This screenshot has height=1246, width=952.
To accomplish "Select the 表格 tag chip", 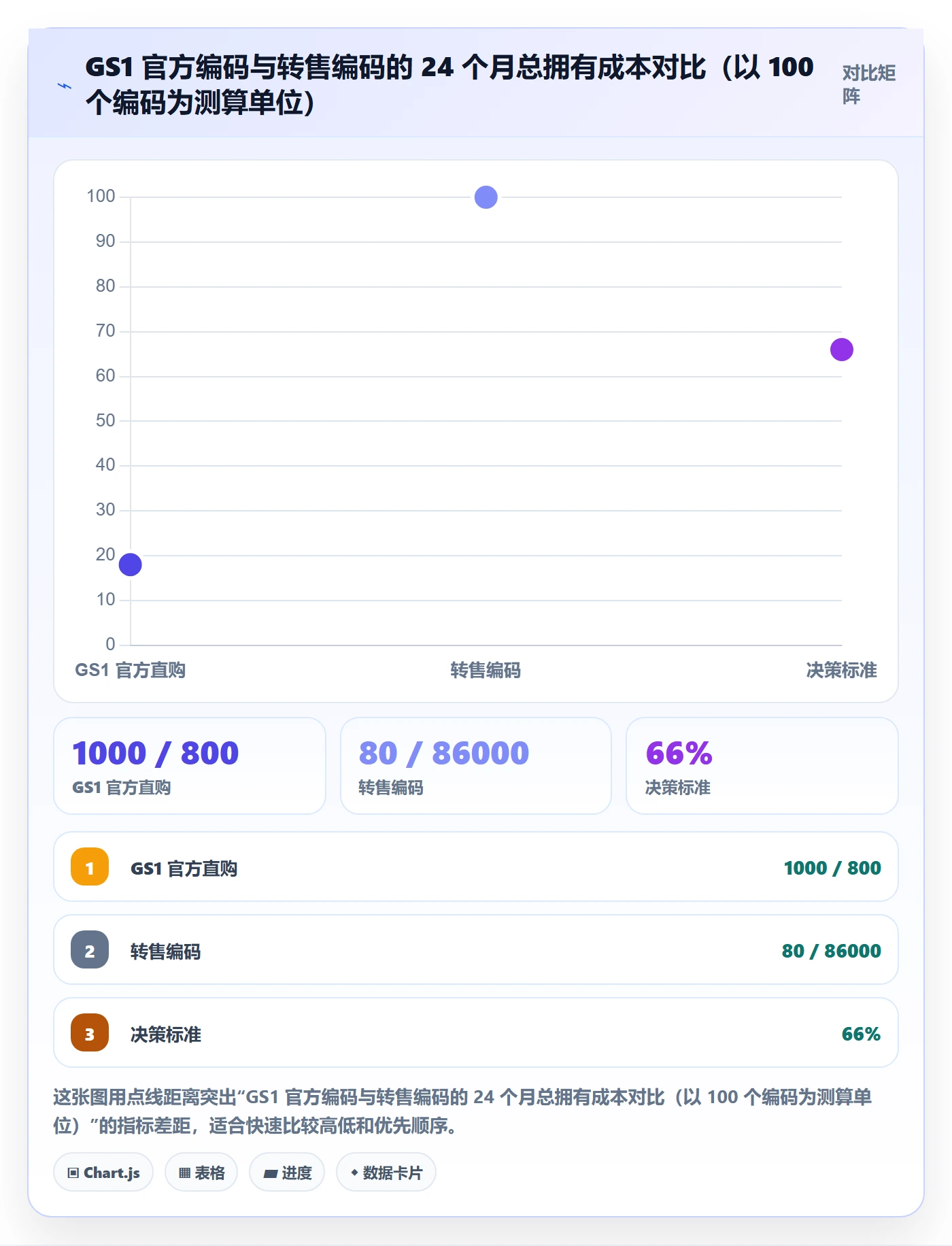I will pos(201,1173).
